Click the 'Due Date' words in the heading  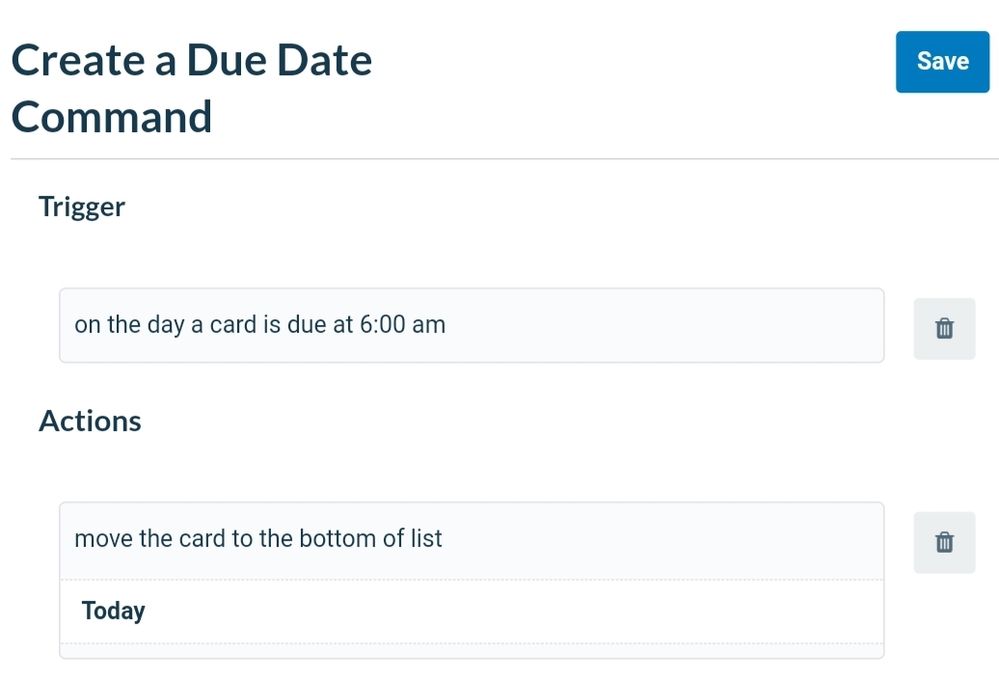[x=279, y=61]
